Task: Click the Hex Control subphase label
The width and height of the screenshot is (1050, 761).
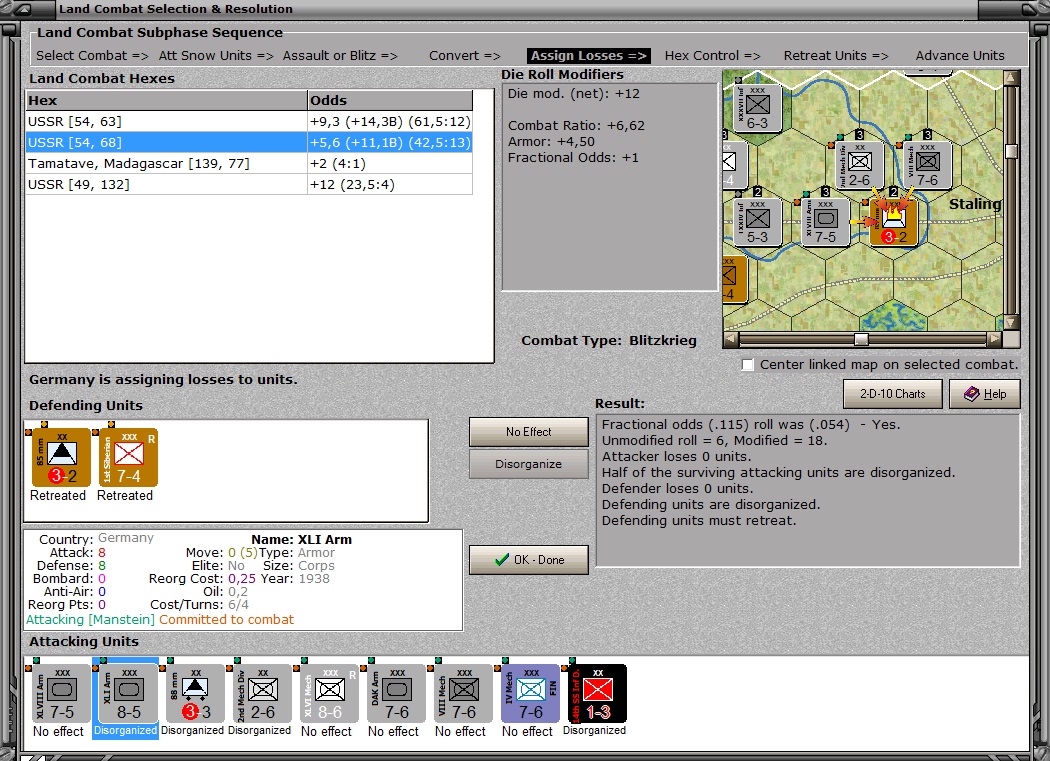Action: point(712,56)
